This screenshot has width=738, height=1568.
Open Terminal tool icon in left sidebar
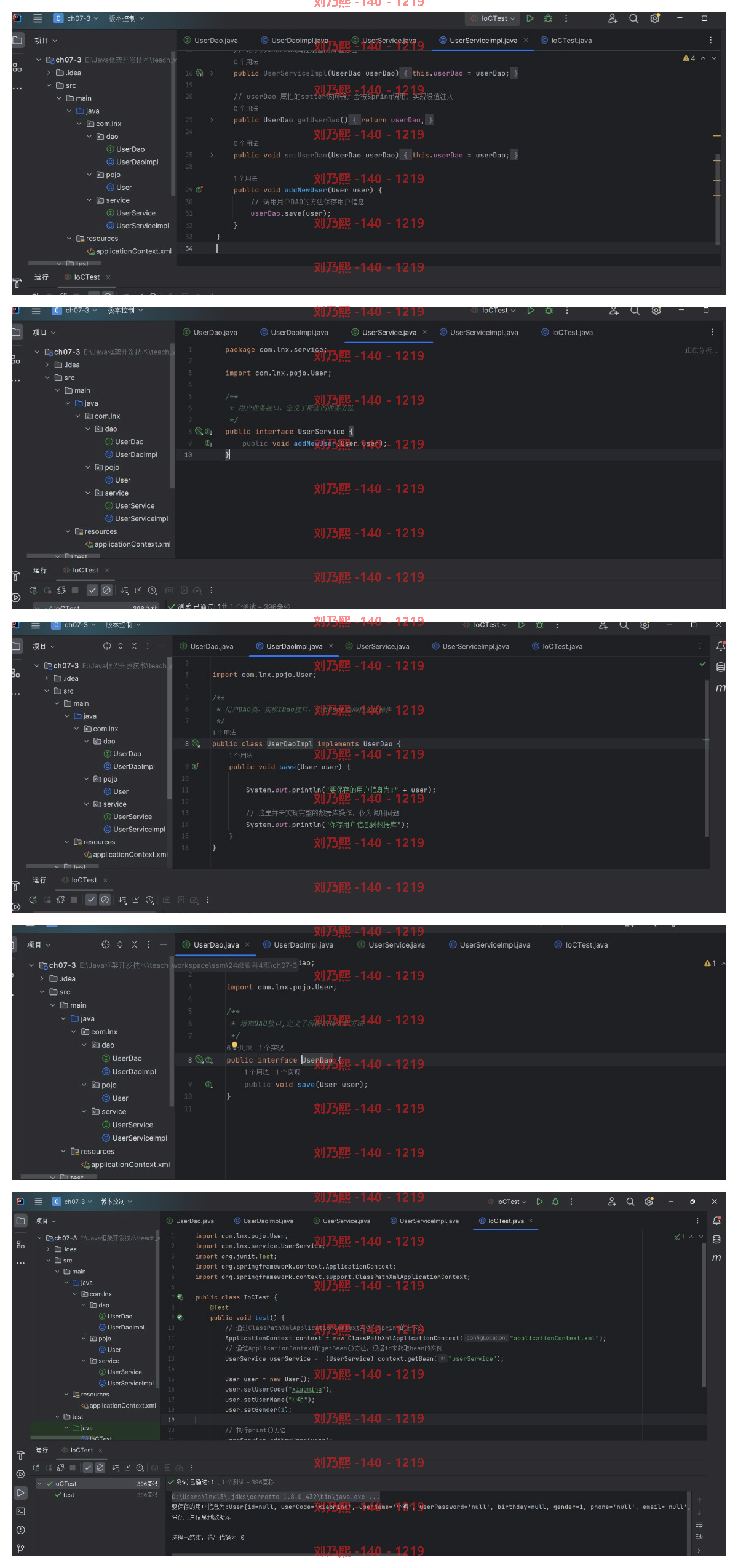click(20, 1511)
